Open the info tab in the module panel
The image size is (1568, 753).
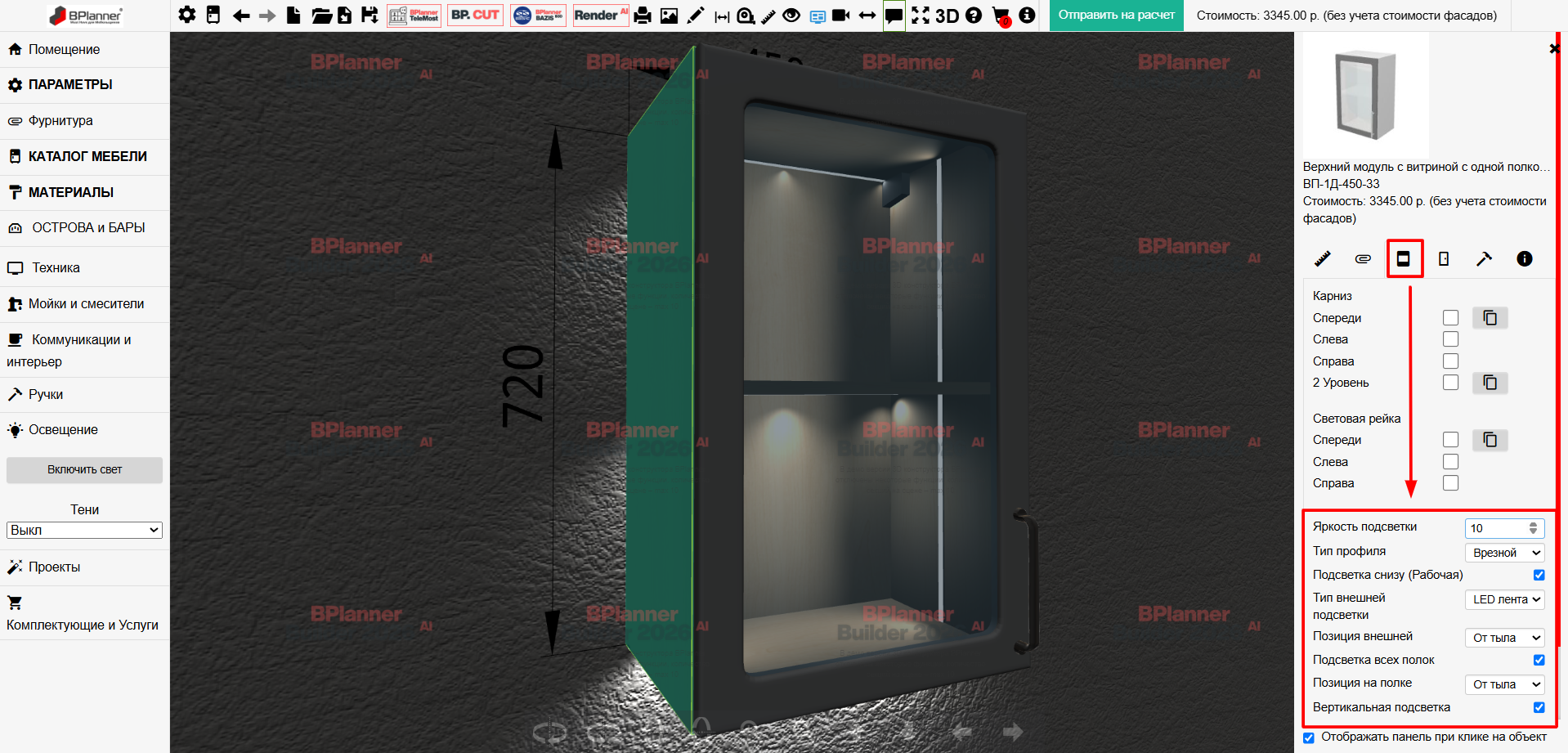click(1525, 259)
